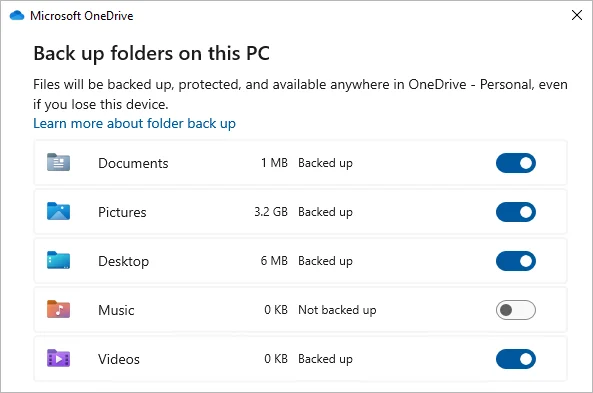Turn off Documents backup toggle
This screenshot has width=593, height=393.
pyautogui.click(x=515, y=163)
